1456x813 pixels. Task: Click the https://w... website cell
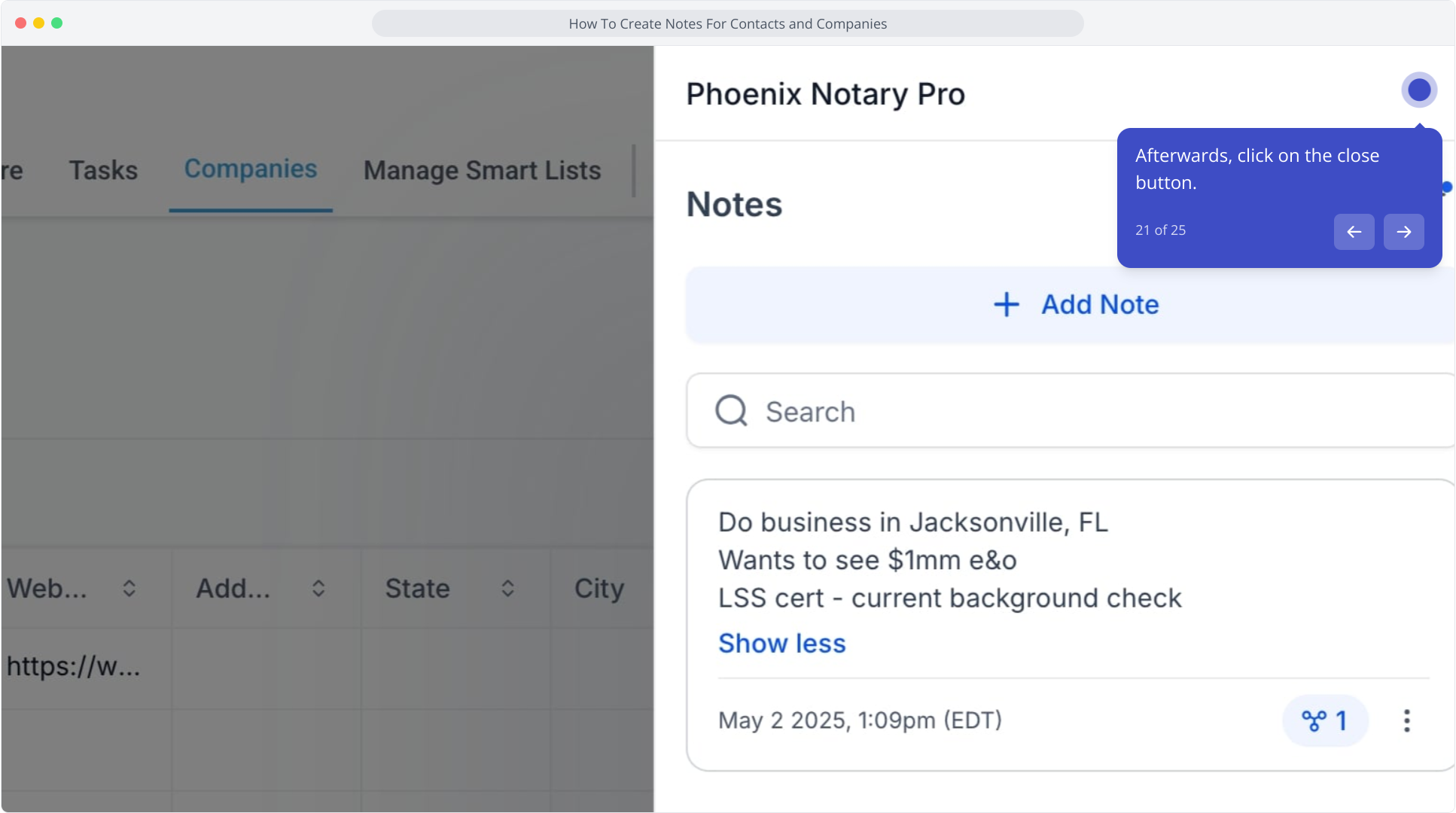click(73, 666)
